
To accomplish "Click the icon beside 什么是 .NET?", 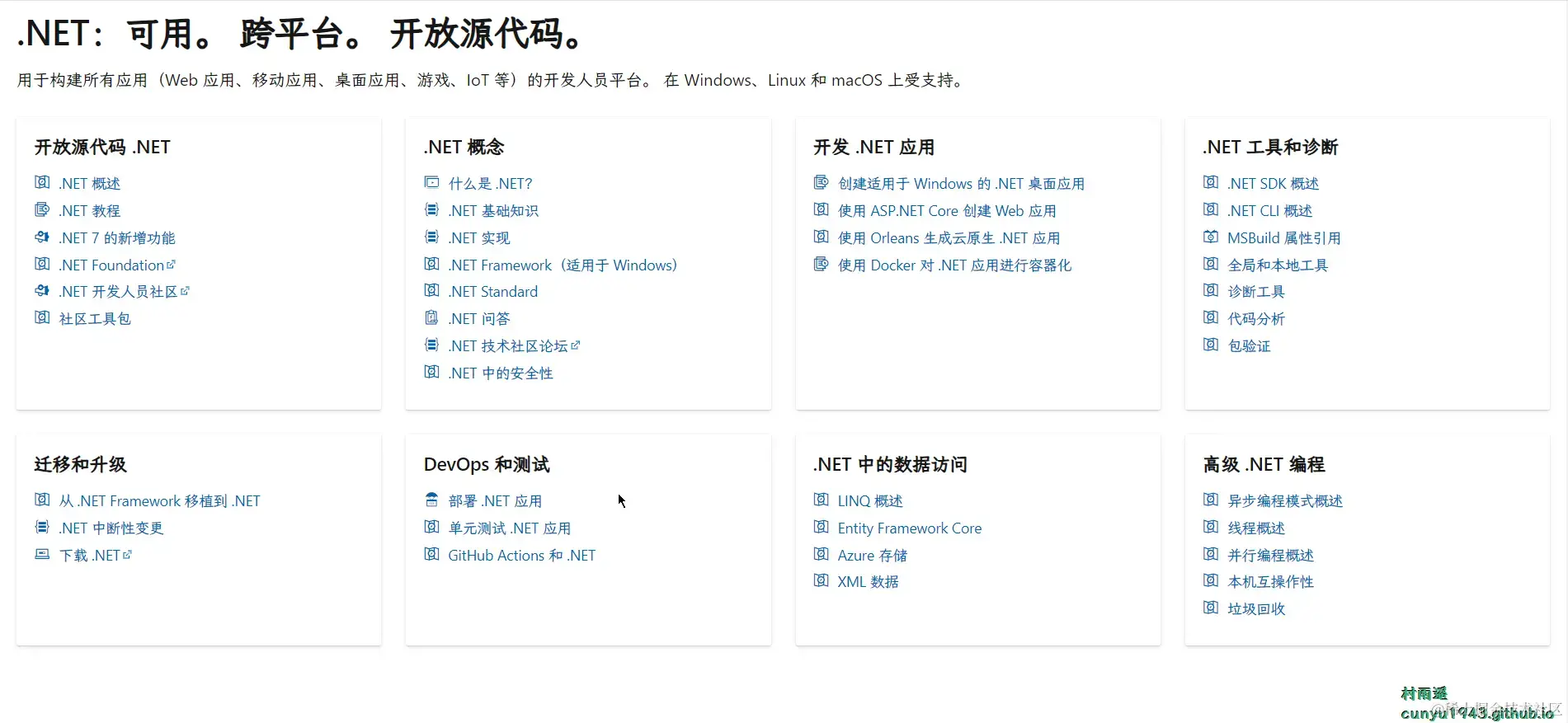I will coord(431,182).
